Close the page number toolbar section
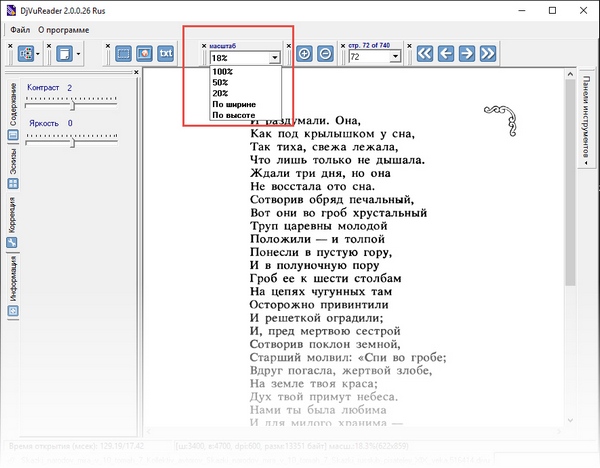Screen dimensions: 600x468 (343, 46)
